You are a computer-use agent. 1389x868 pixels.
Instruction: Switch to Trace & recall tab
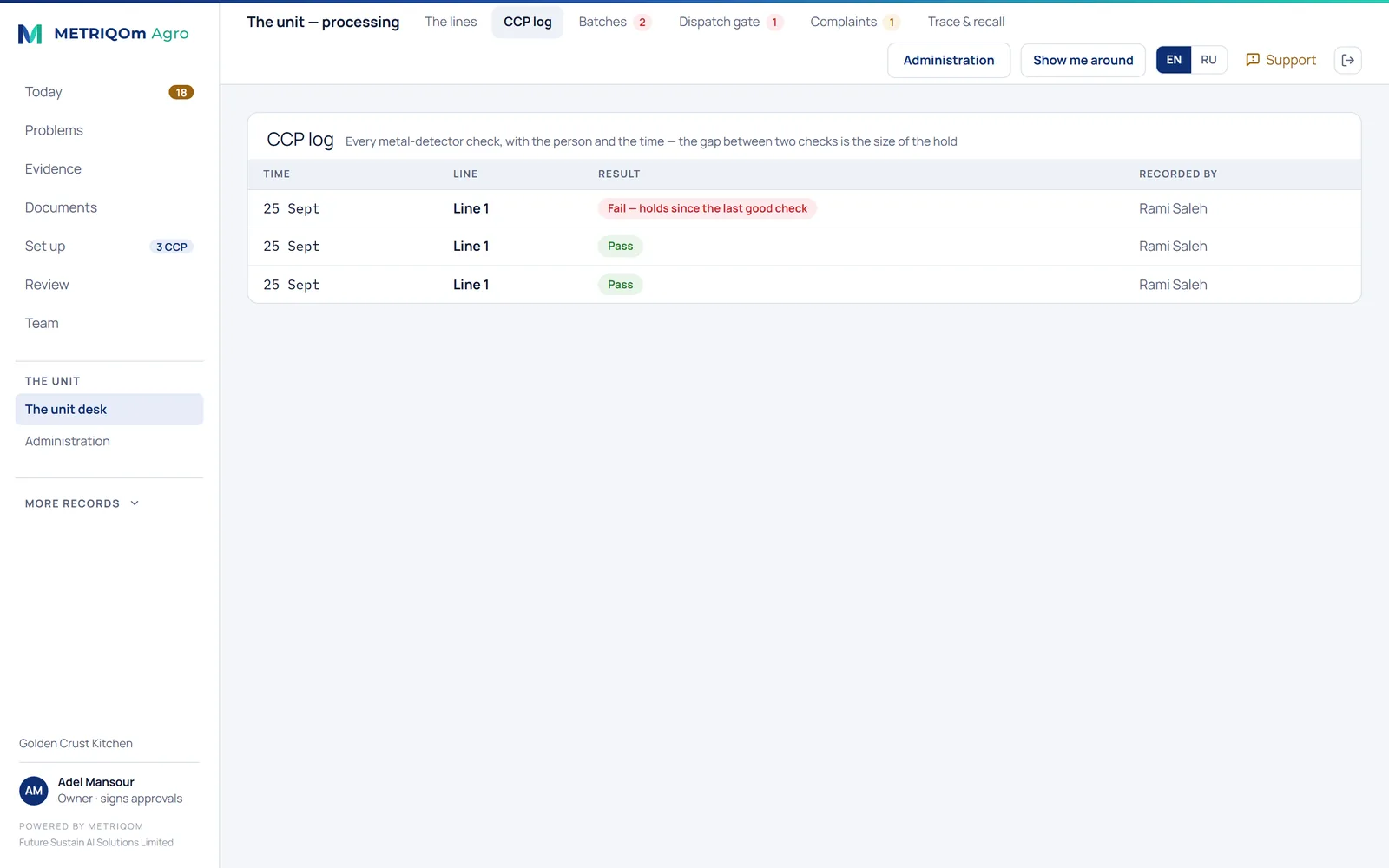(966, 22)
